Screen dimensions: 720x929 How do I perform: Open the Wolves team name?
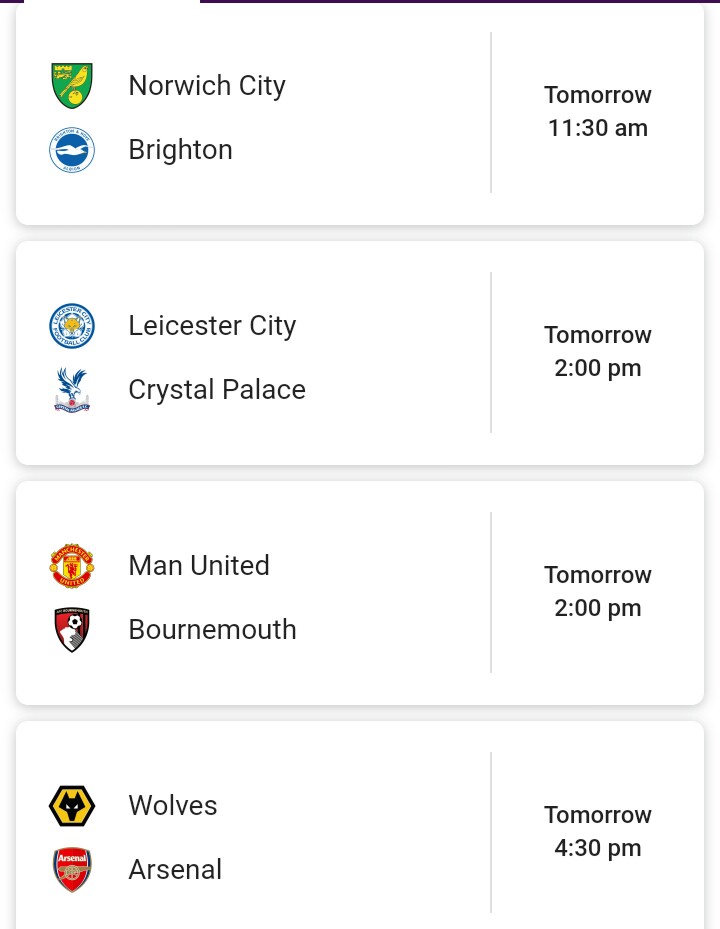tap(173, 806)
